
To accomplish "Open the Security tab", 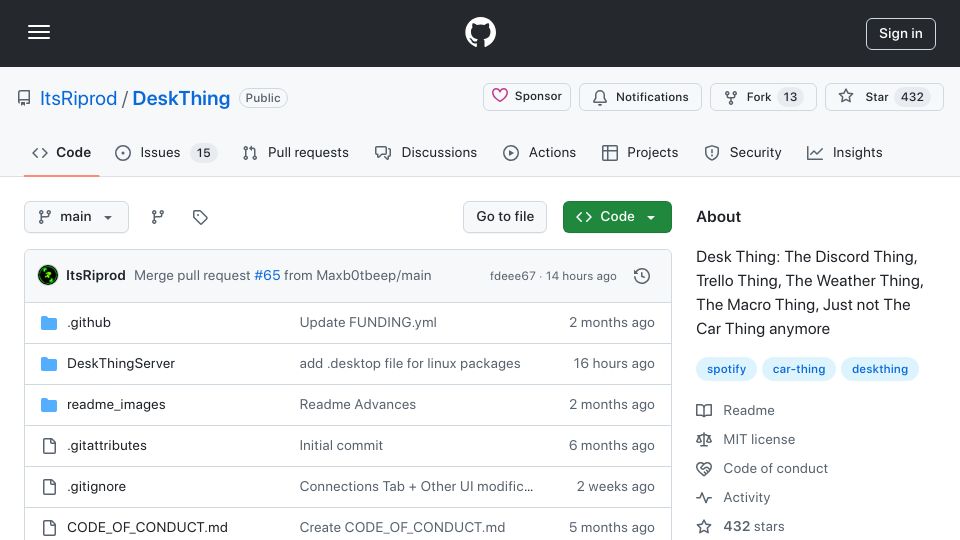I will point(743,152).
